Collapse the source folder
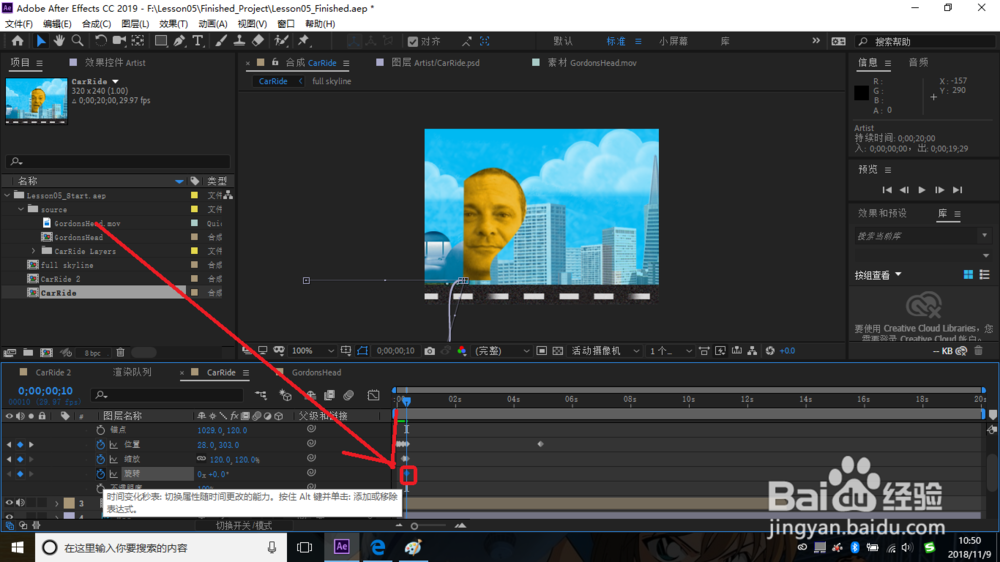 coord(21,209)
